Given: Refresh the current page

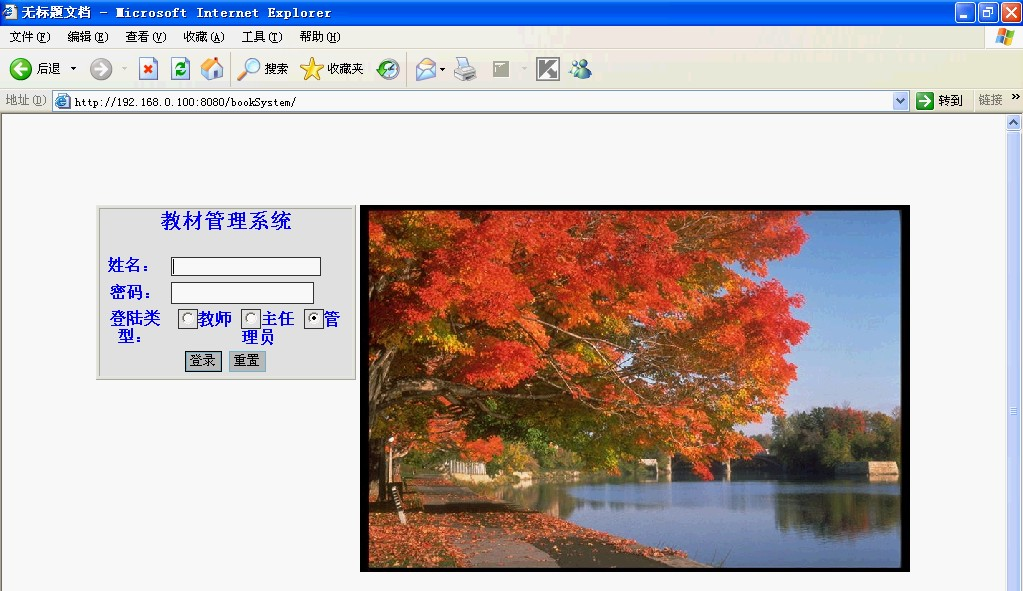Looking at the screenshot, I should (x=180, y=69).
